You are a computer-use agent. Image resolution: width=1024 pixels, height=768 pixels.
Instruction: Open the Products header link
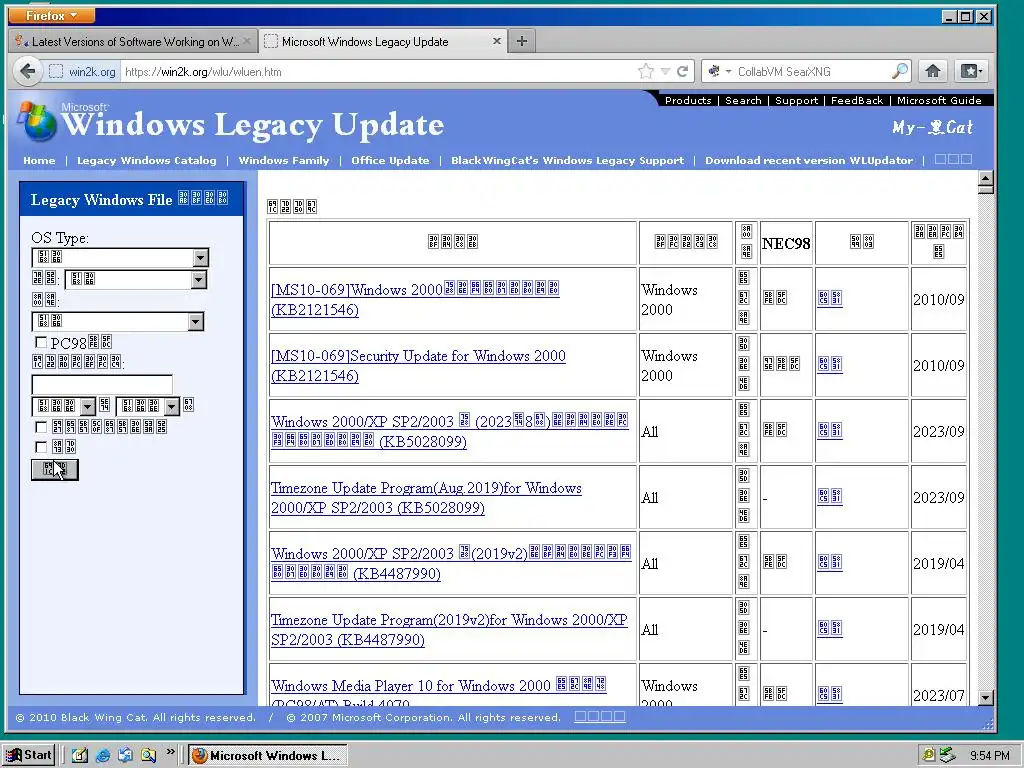688,101
